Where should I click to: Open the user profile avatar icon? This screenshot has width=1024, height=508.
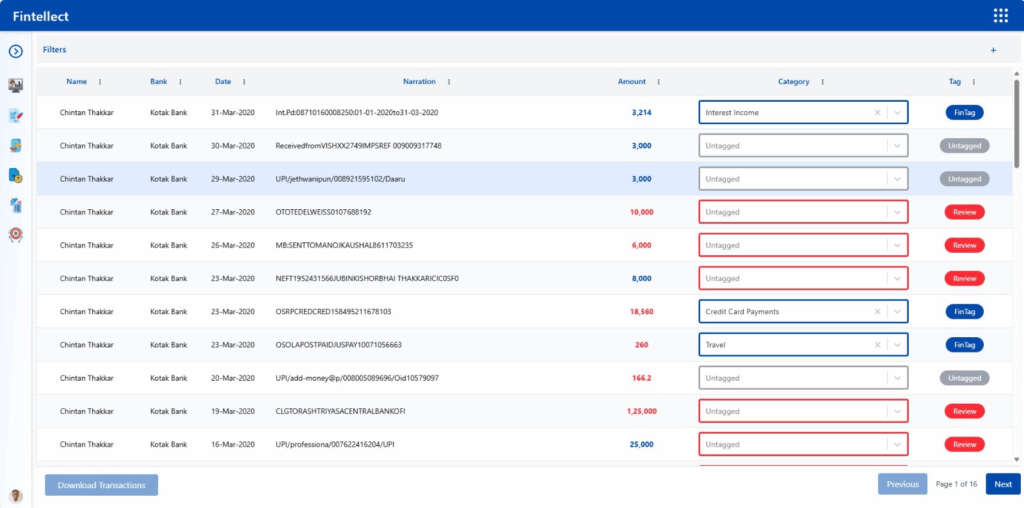pos(16,496)
